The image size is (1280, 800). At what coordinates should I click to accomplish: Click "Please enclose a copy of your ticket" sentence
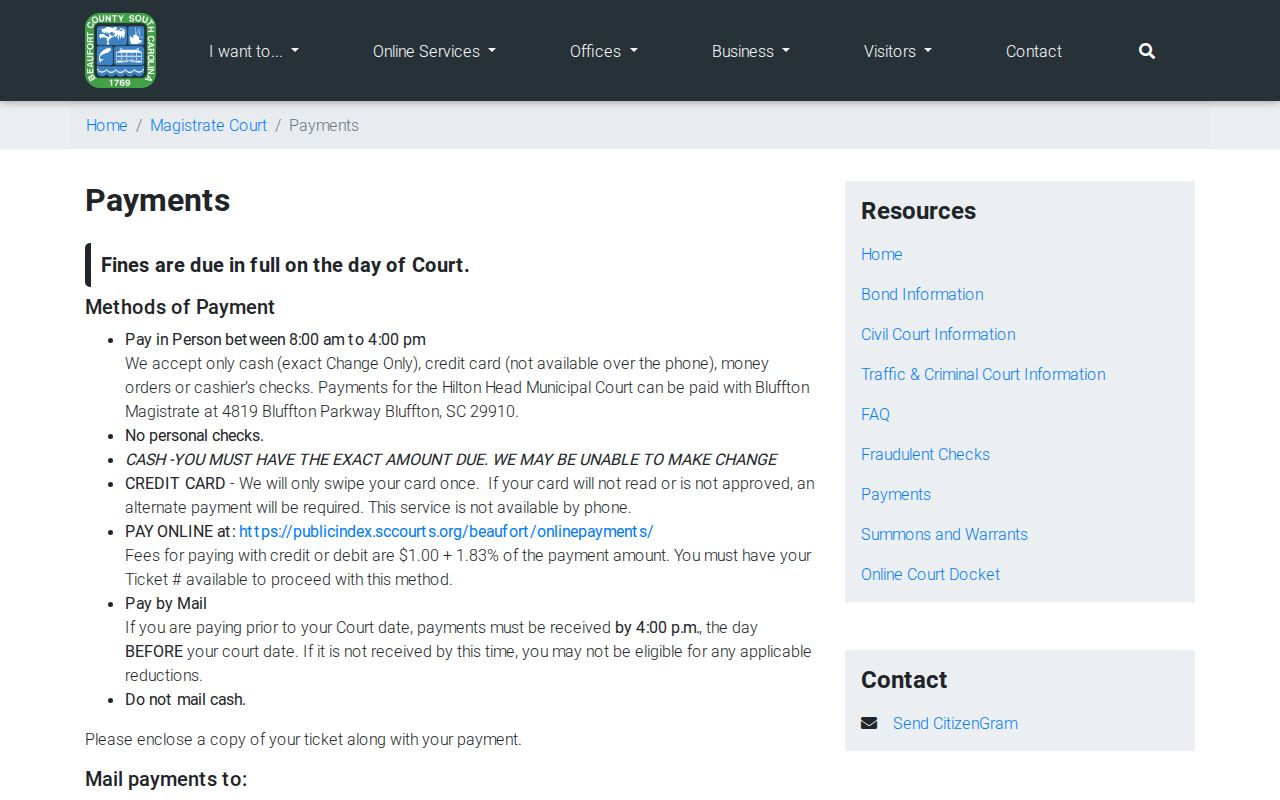[303, 739]
